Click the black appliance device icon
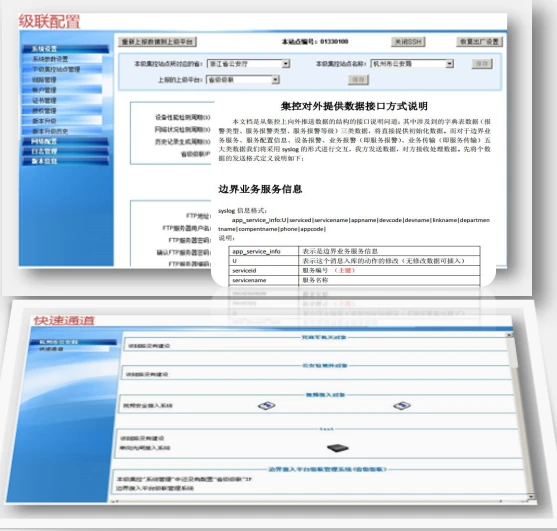This screenshot has width=557, height=531. click(x=337, y=448)
